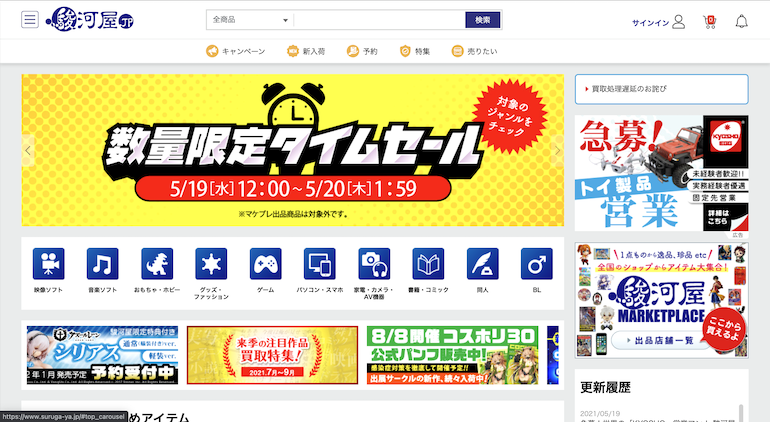
Task: Click the 更新履歴 heading
Action: [x=605, y=388]
